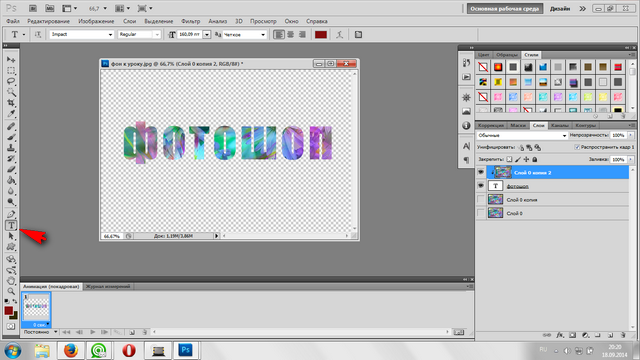Switch to the 'Каналы' tab

pos(559,125)
